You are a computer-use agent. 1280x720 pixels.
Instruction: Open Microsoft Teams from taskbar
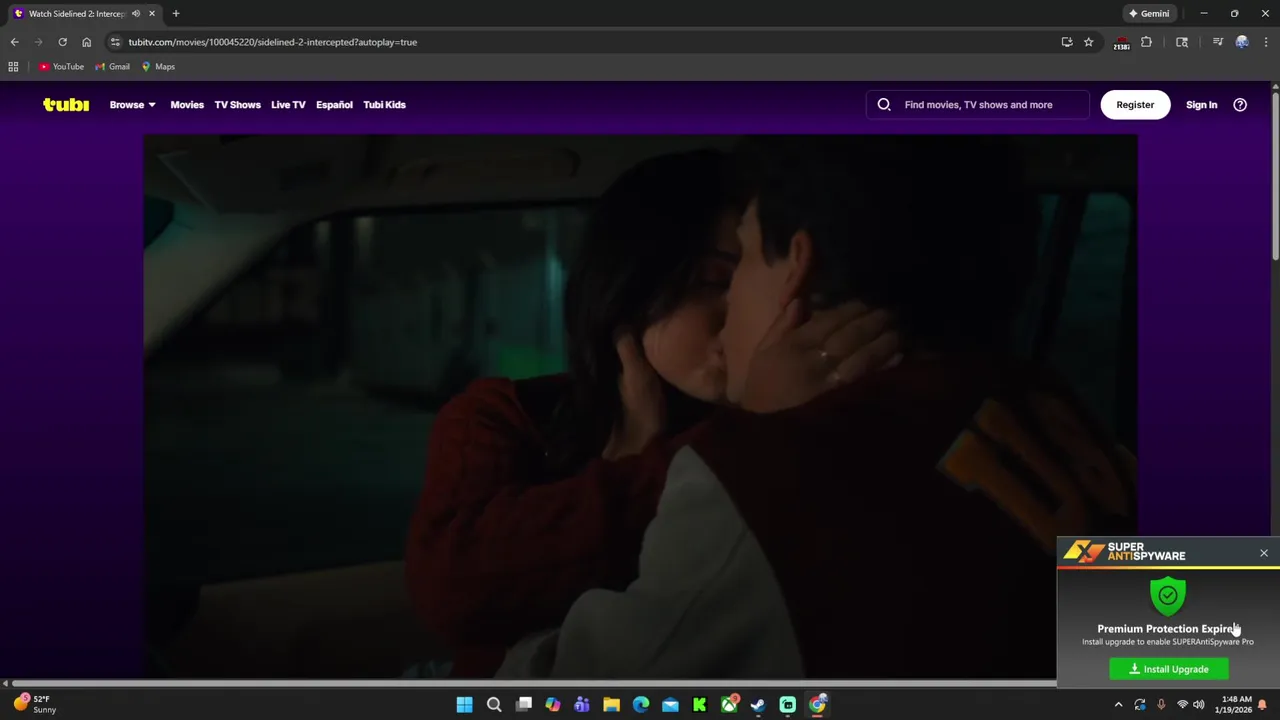(x=582, y=705)
